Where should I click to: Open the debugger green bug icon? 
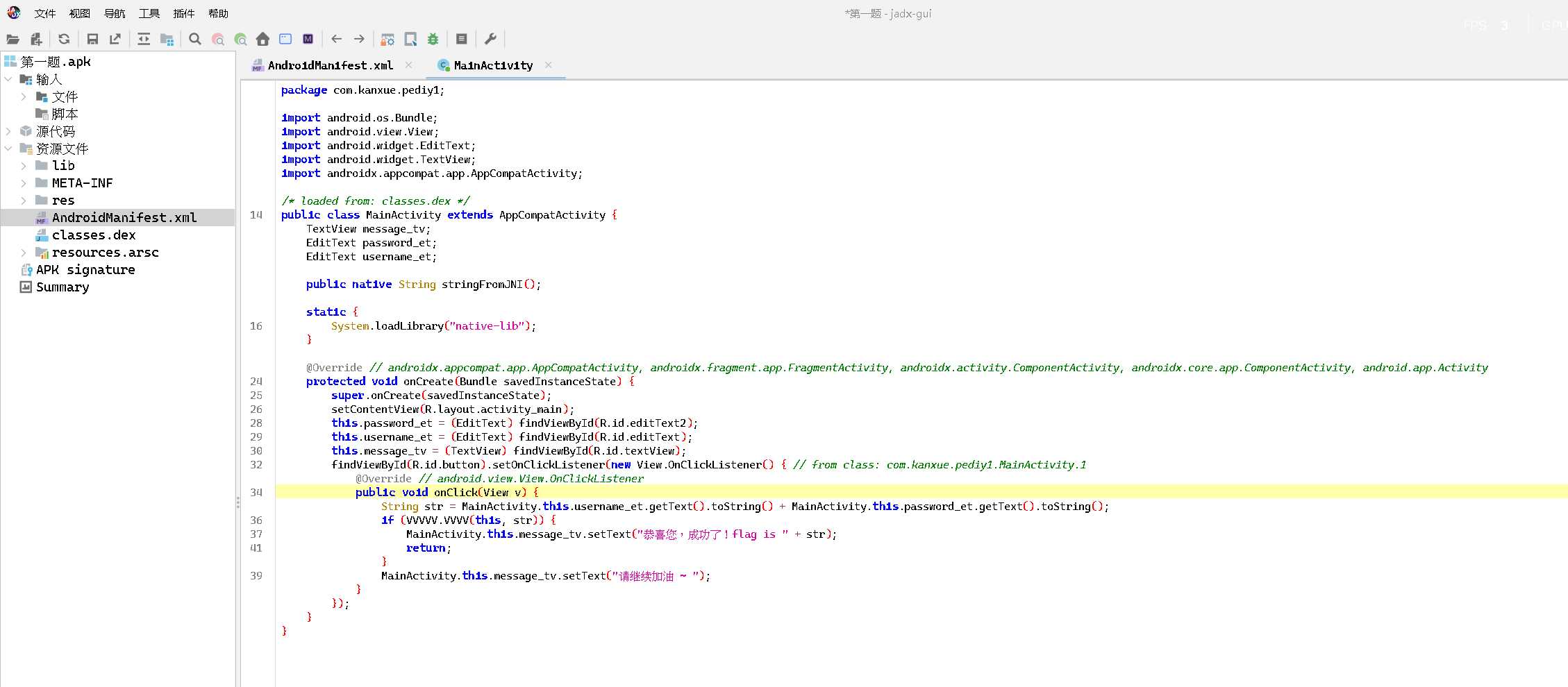433,40
